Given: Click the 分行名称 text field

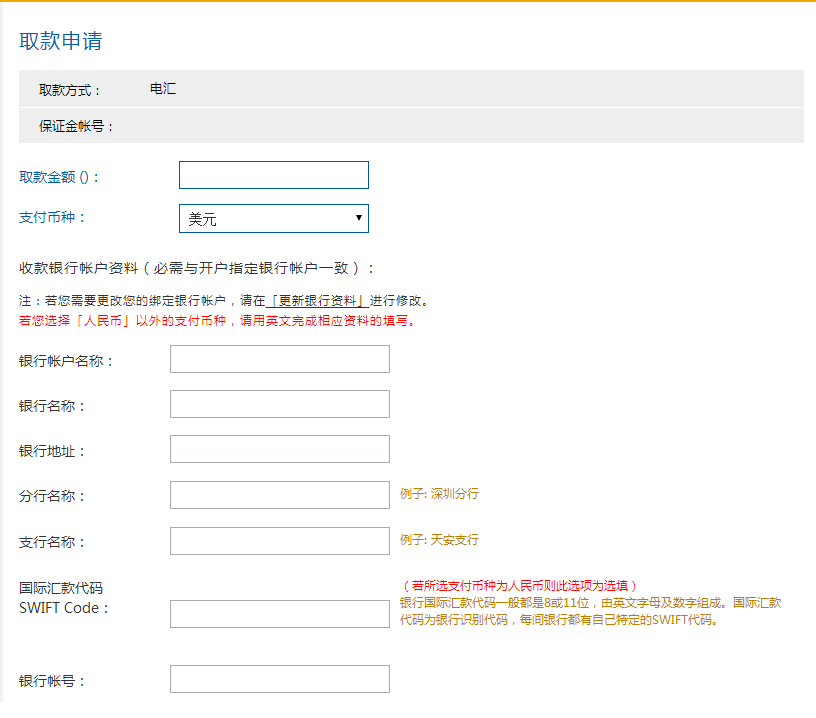Looking at the screenshot, I should click(279, 495).
